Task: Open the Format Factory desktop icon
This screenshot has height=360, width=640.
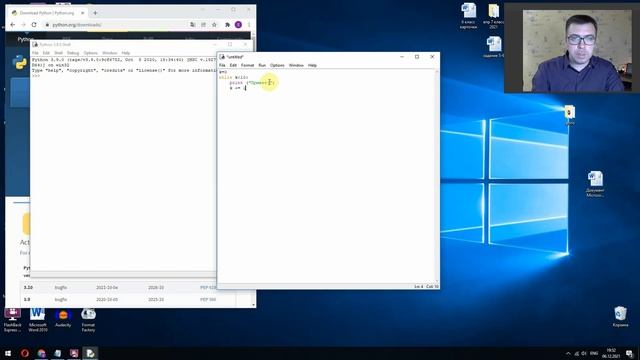Action: [88, 320]
